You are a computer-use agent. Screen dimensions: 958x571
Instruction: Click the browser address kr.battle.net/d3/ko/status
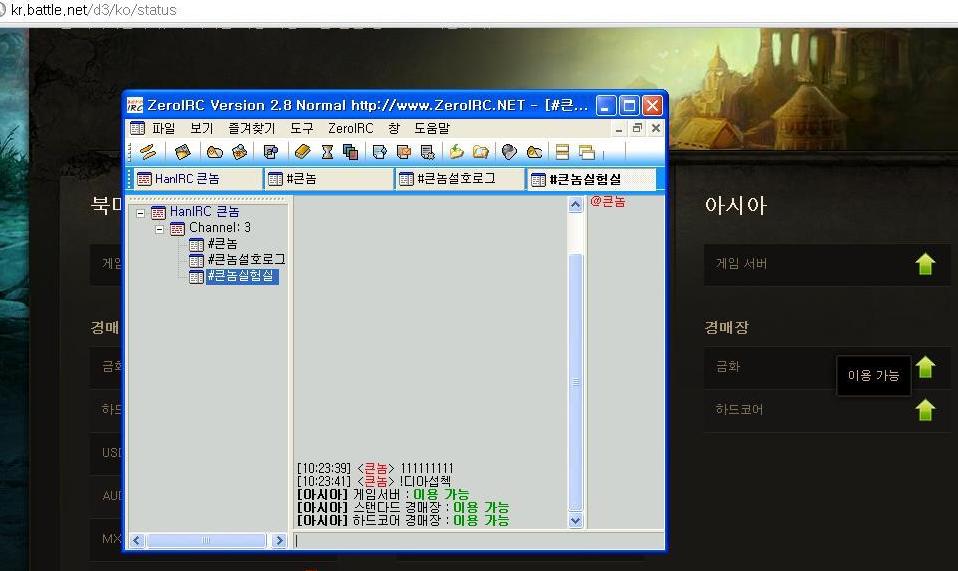click(x=93, y=10)
